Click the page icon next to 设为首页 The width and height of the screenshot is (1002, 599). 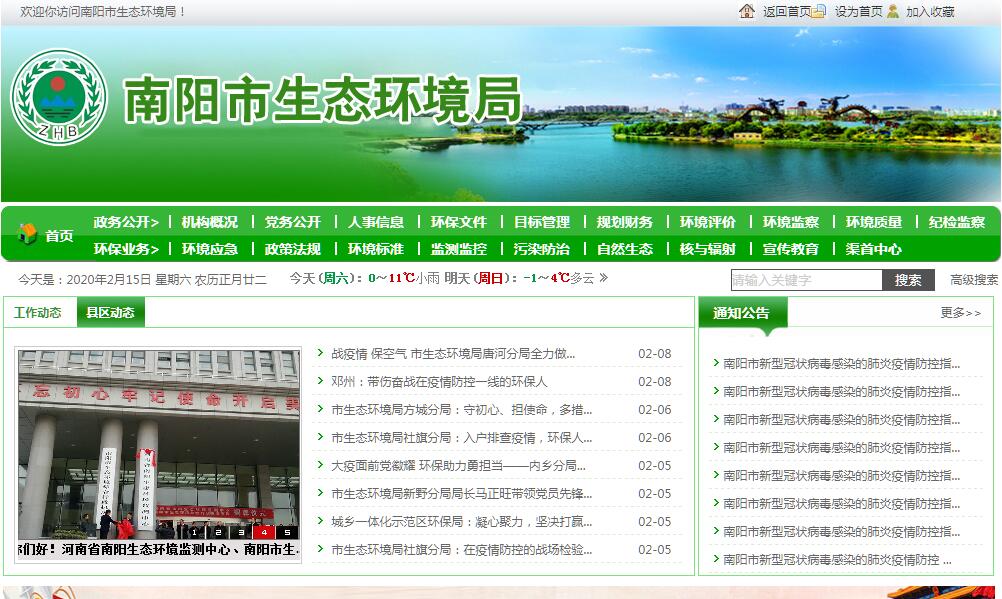click(819, 11)
